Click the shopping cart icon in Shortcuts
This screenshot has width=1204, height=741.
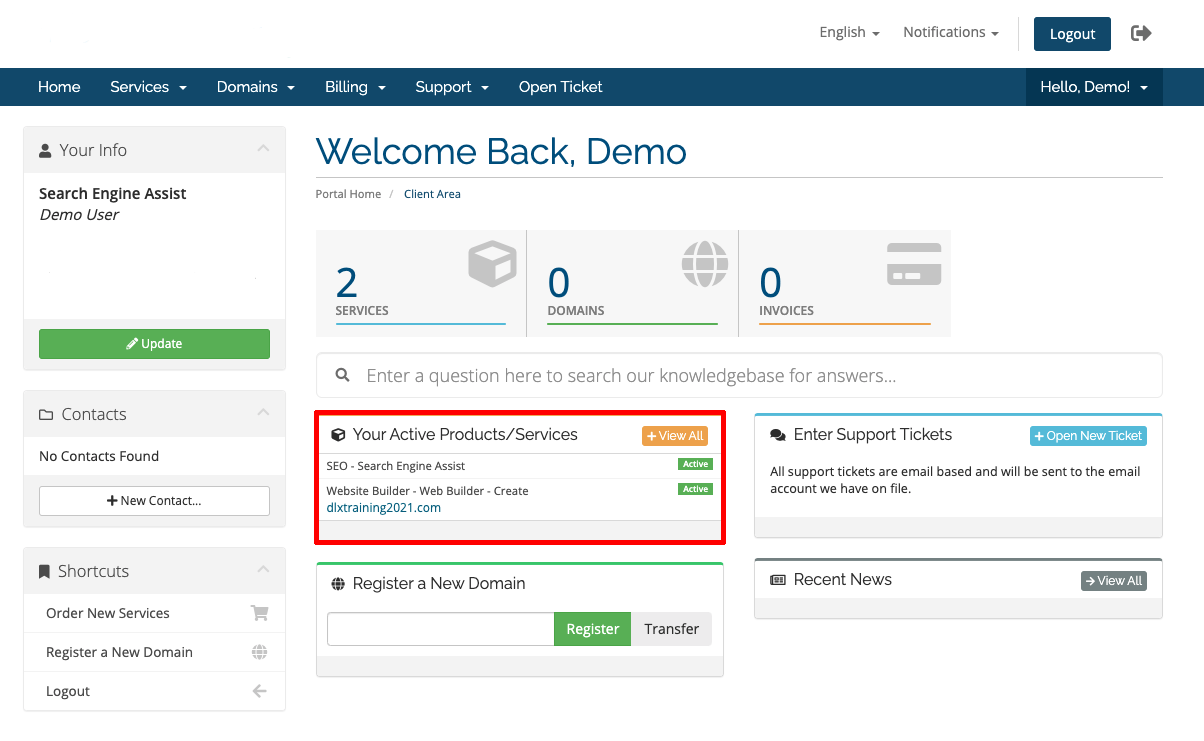(259, 613)
